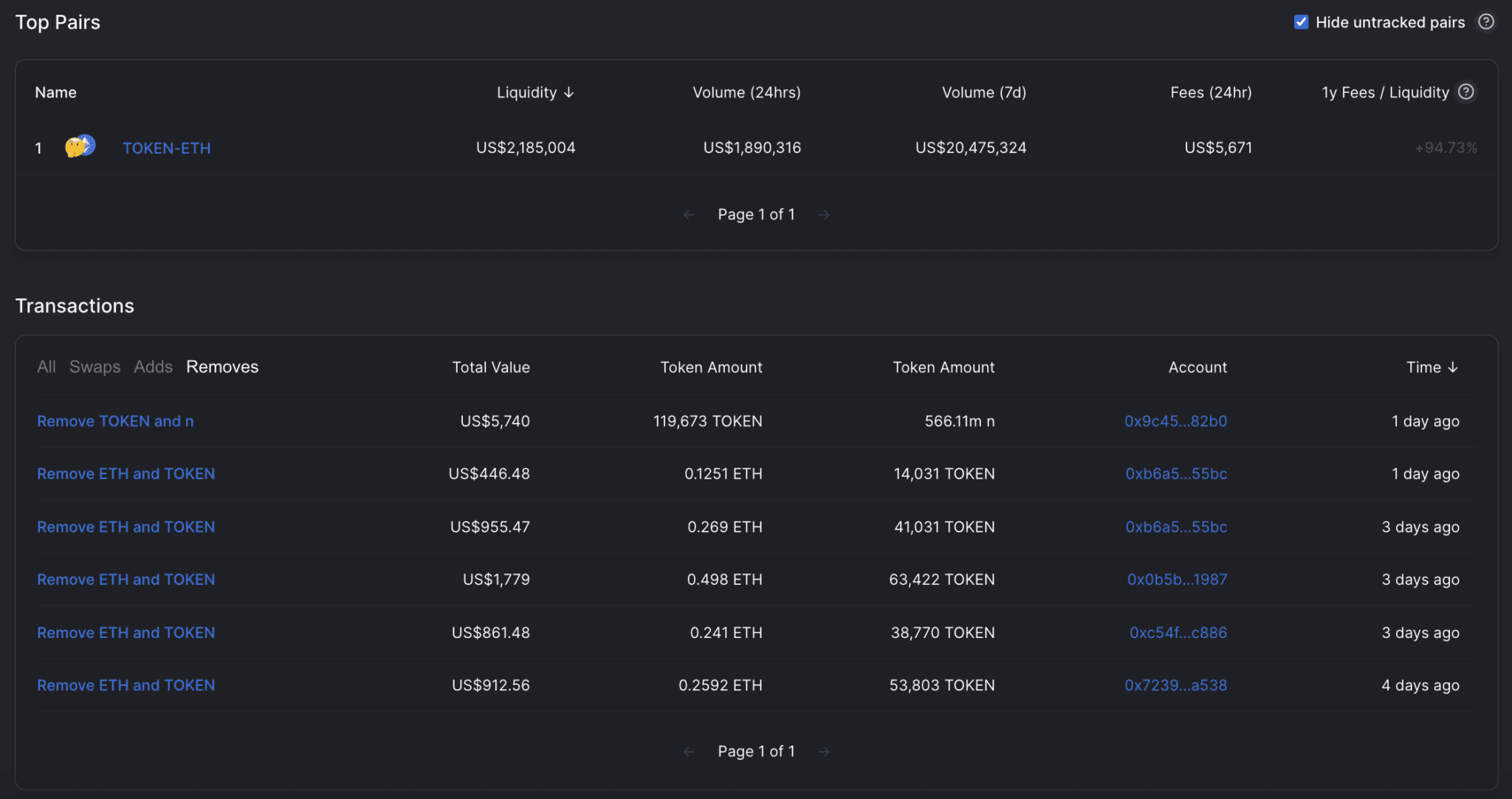Switch to the Adds transactions tab
The width and height of the screenshot is (1512, 799).
(x=153, y=367)
